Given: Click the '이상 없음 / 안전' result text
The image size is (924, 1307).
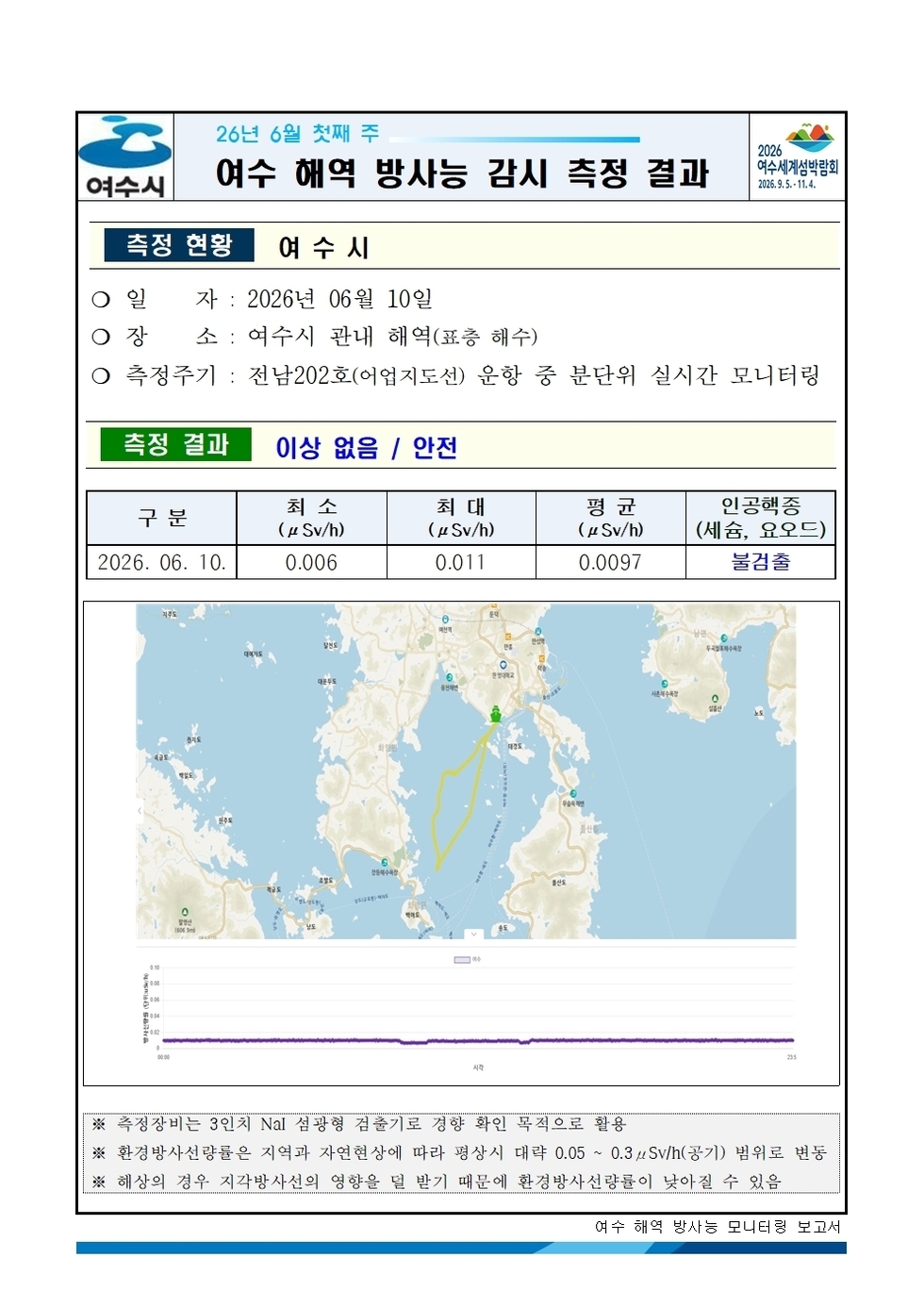Looking at the screenshot, I should [366, 447].
